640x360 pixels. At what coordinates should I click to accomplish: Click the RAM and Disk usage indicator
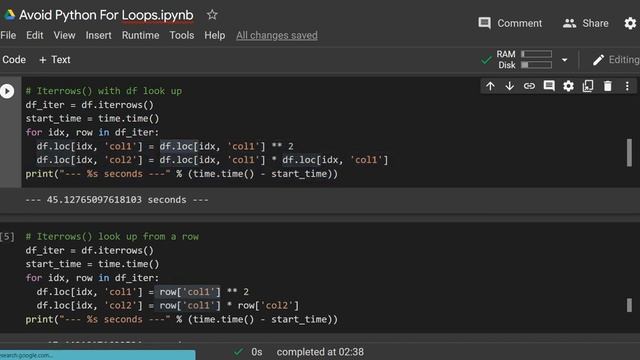click(524, 60)
